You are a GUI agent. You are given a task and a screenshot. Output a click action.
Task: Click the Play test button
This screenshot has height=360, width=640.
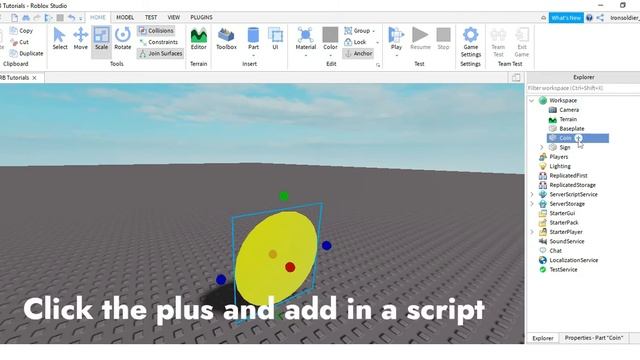pos(396,37)
